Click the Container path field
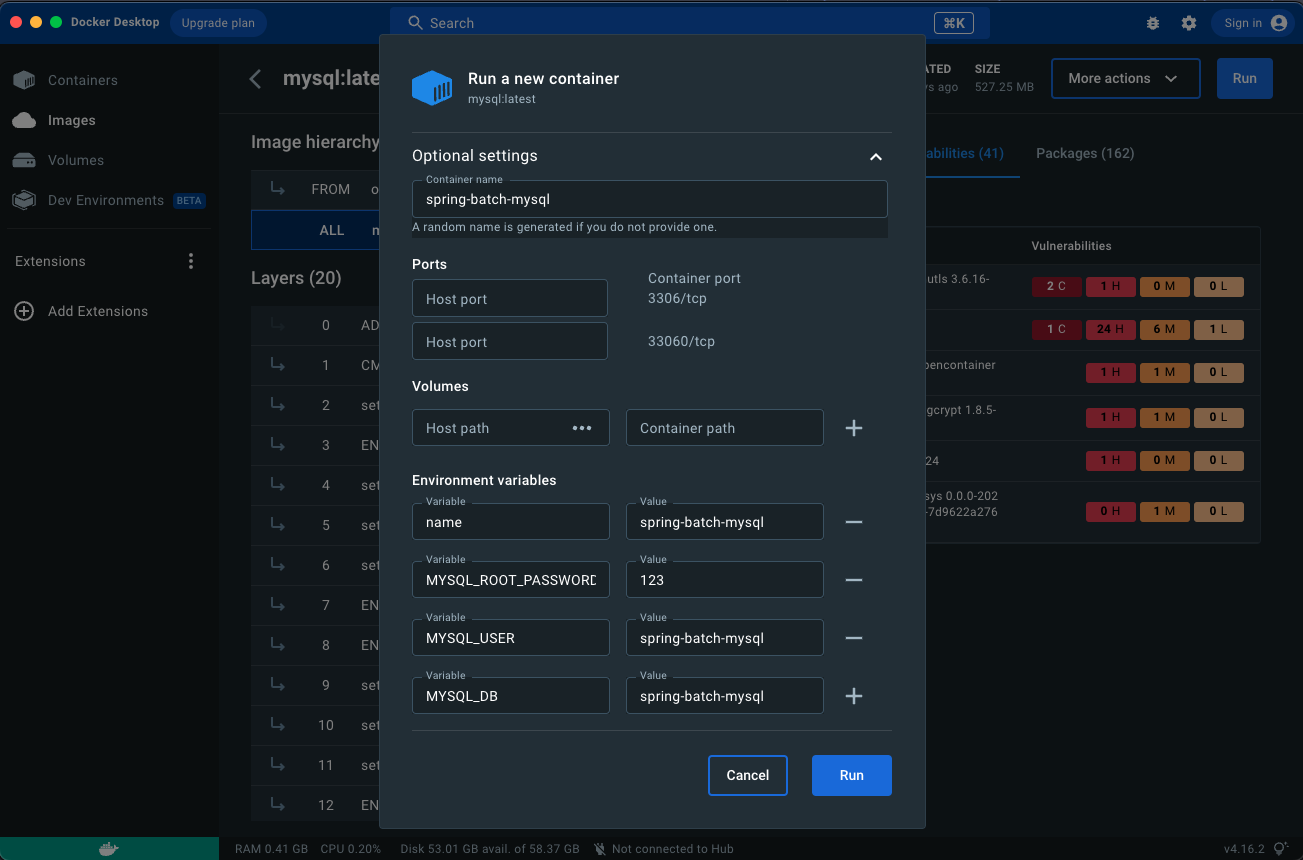Screen dimensions: 1303x860 [725, 428]
